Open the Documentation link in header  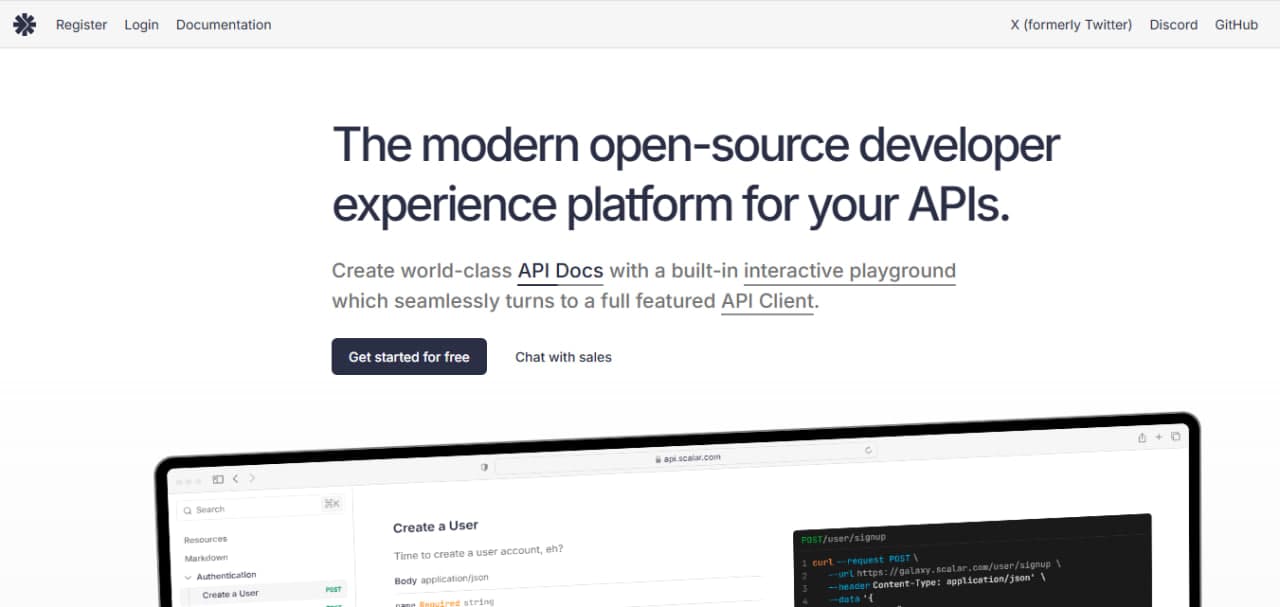[x=223, y=25]
